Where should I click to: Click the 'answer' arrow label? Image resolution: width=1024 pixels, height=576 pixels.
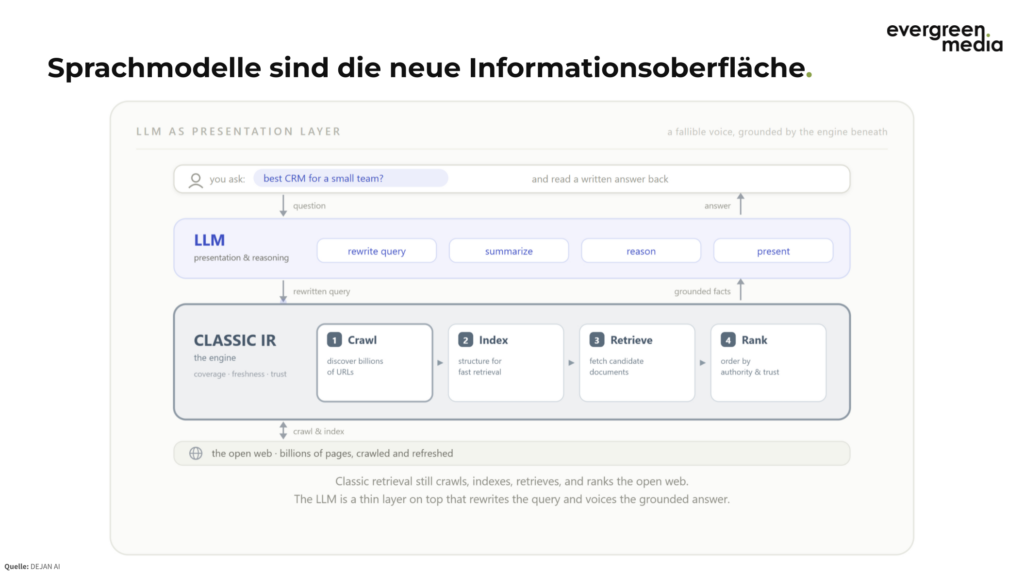717,206
